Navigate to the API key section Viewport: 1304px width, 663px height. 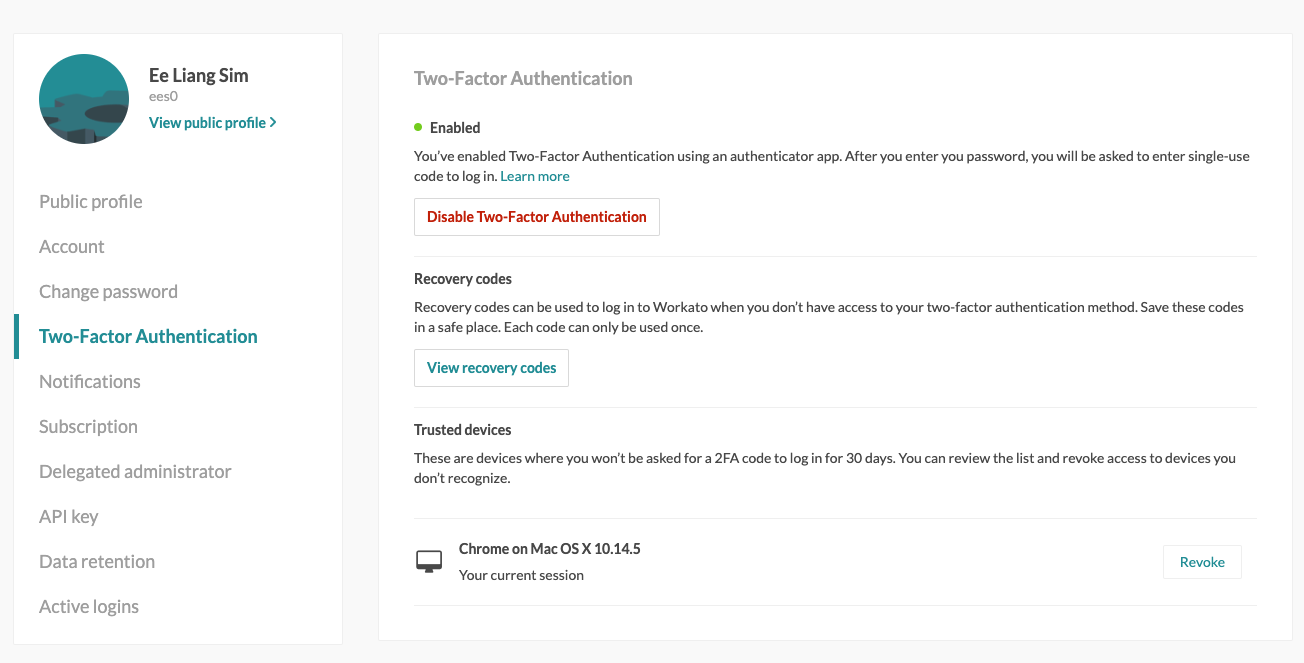(x=68, y=516)
